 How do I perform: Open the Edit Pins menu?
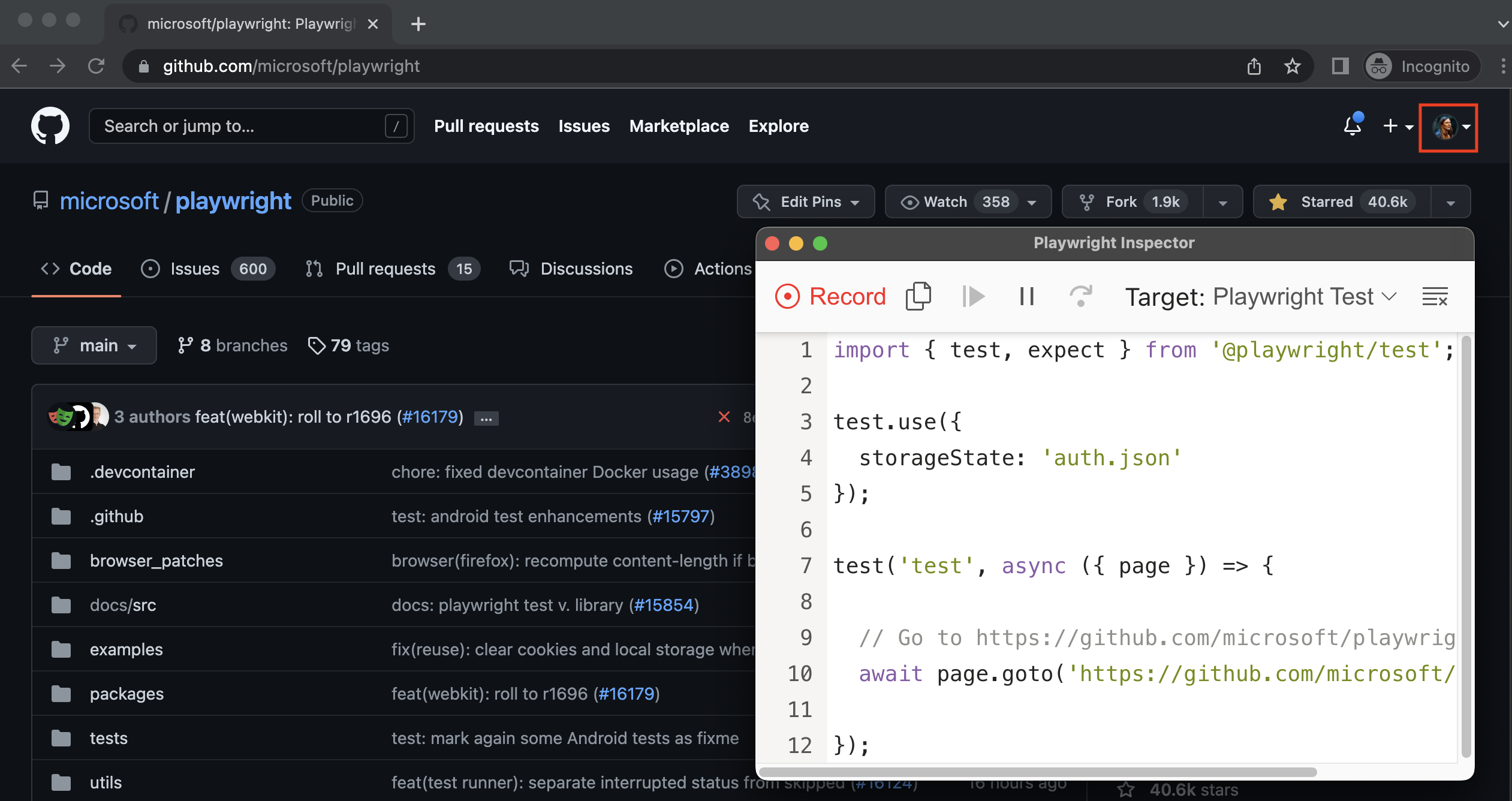click(x=805, y=202)
